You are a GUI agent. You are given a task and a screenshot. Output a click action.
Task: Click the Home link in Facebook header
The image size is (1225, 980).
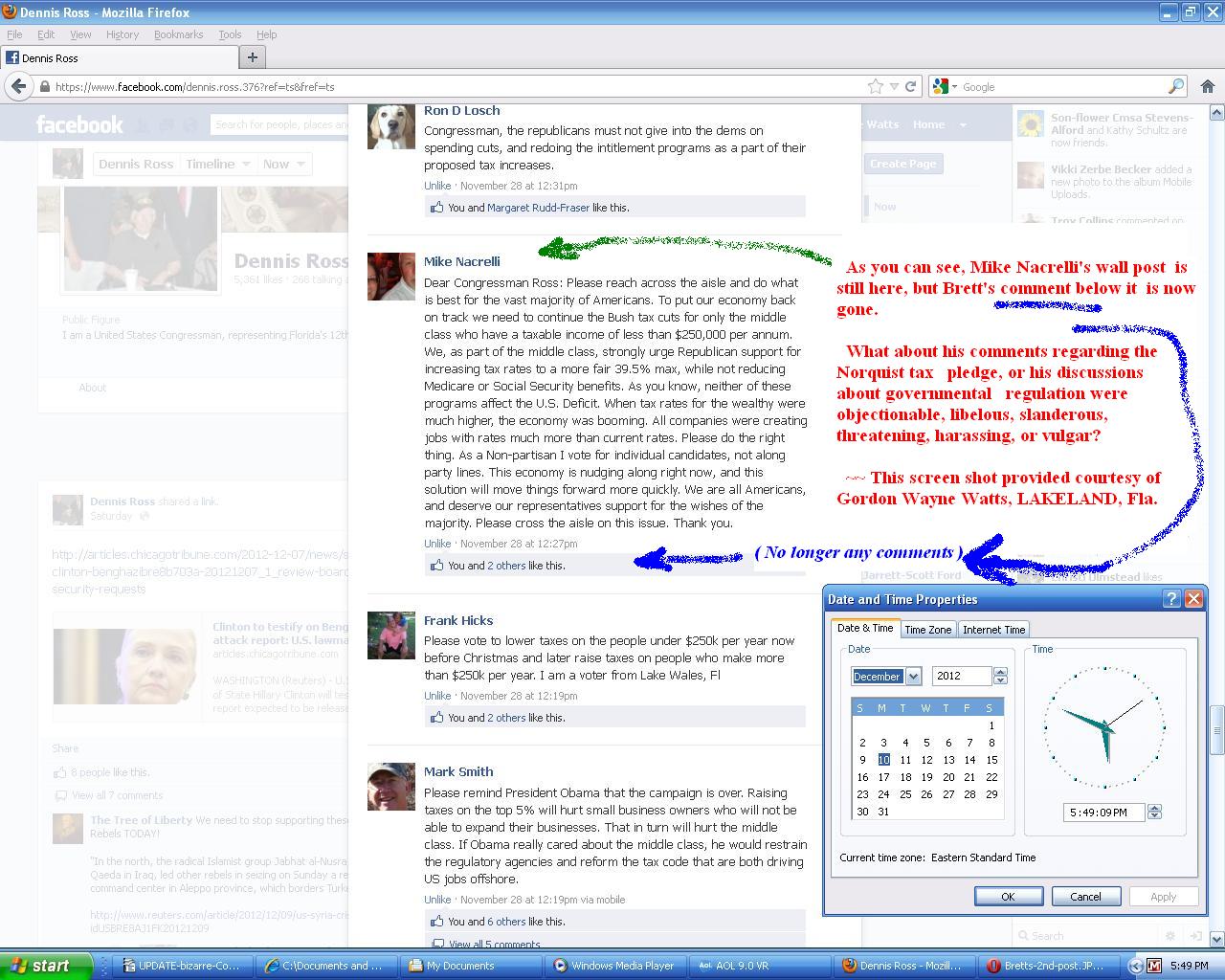[928, 124]
